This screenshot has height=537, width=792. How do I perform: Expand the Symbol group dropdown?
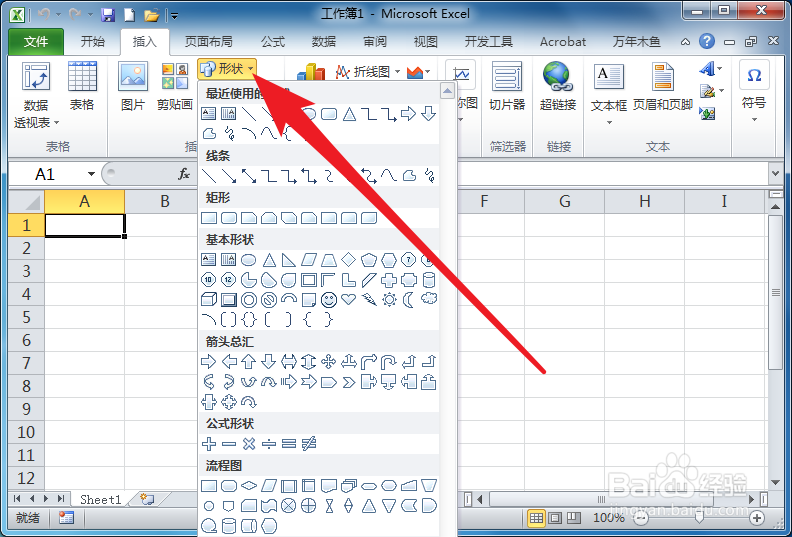[754, 120]
